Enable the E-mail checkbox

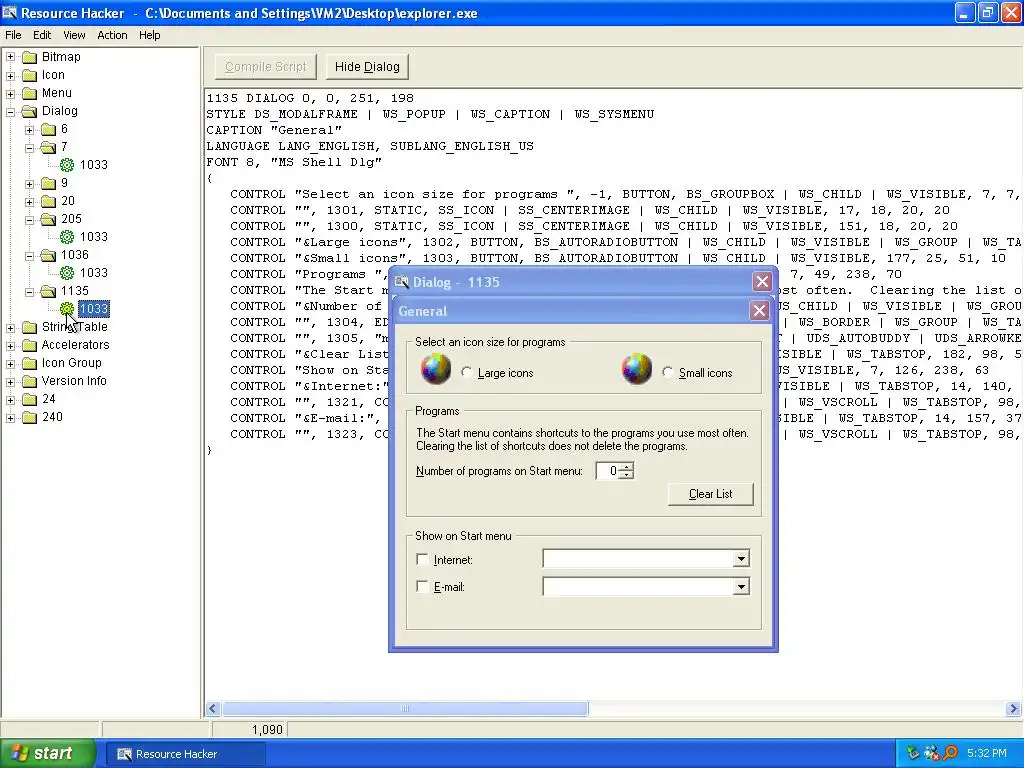[423, 586]
